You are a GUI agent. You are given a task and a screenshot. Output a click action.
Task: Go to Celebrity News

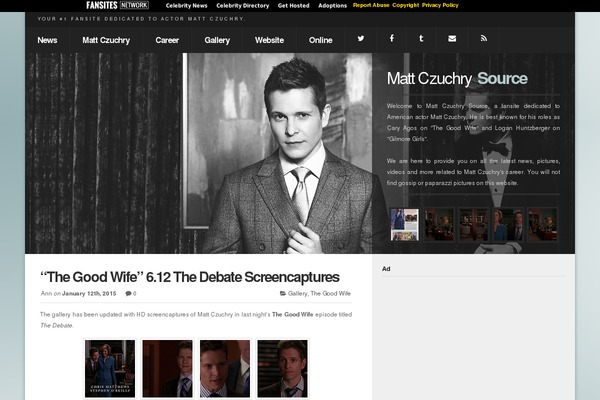click(186, 6)
